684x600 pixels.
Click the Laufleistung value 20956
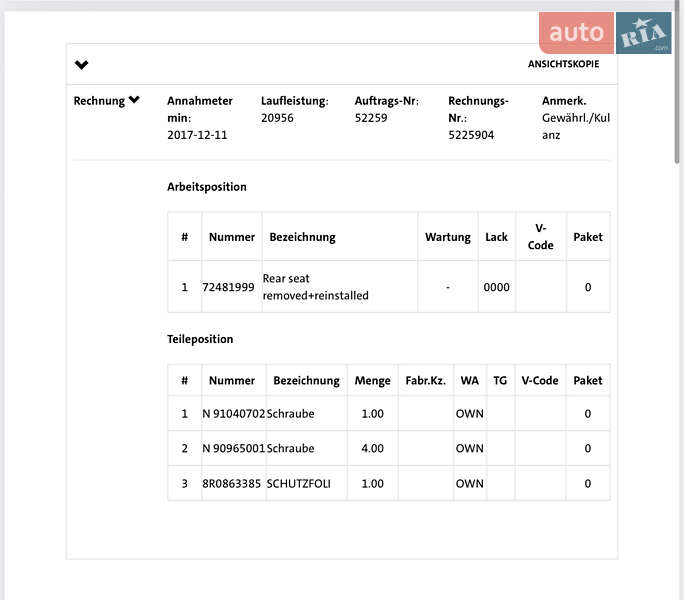(277, 117)
